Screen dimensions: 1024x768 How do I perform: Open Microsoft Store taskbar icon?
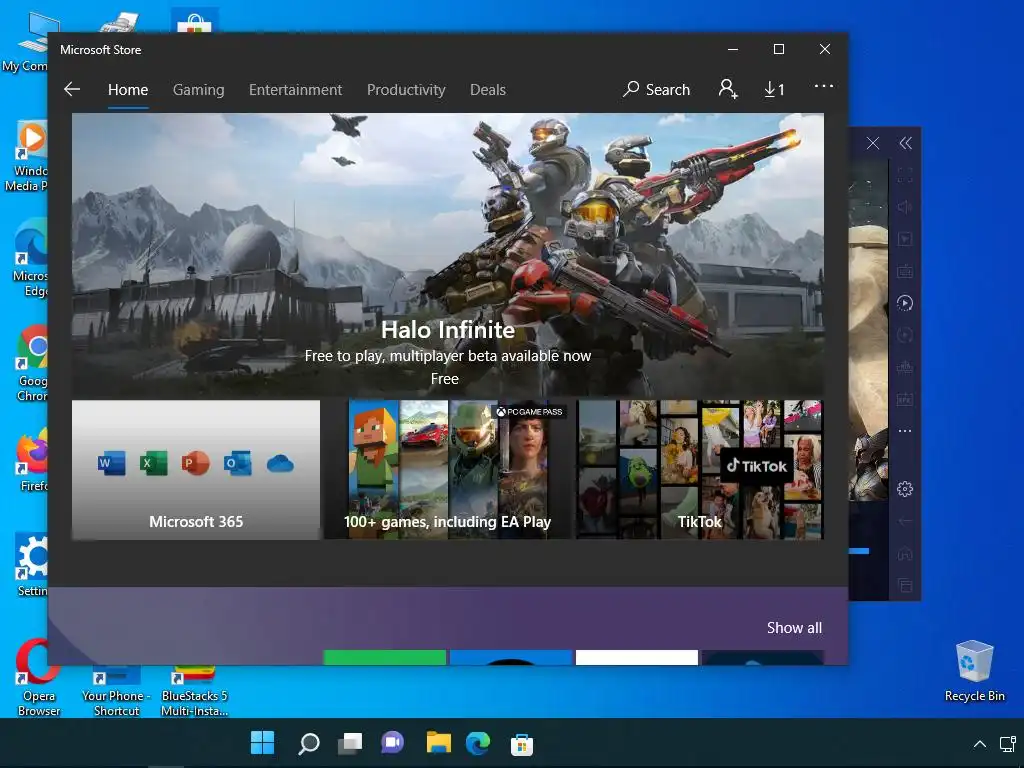click(522, 744)
